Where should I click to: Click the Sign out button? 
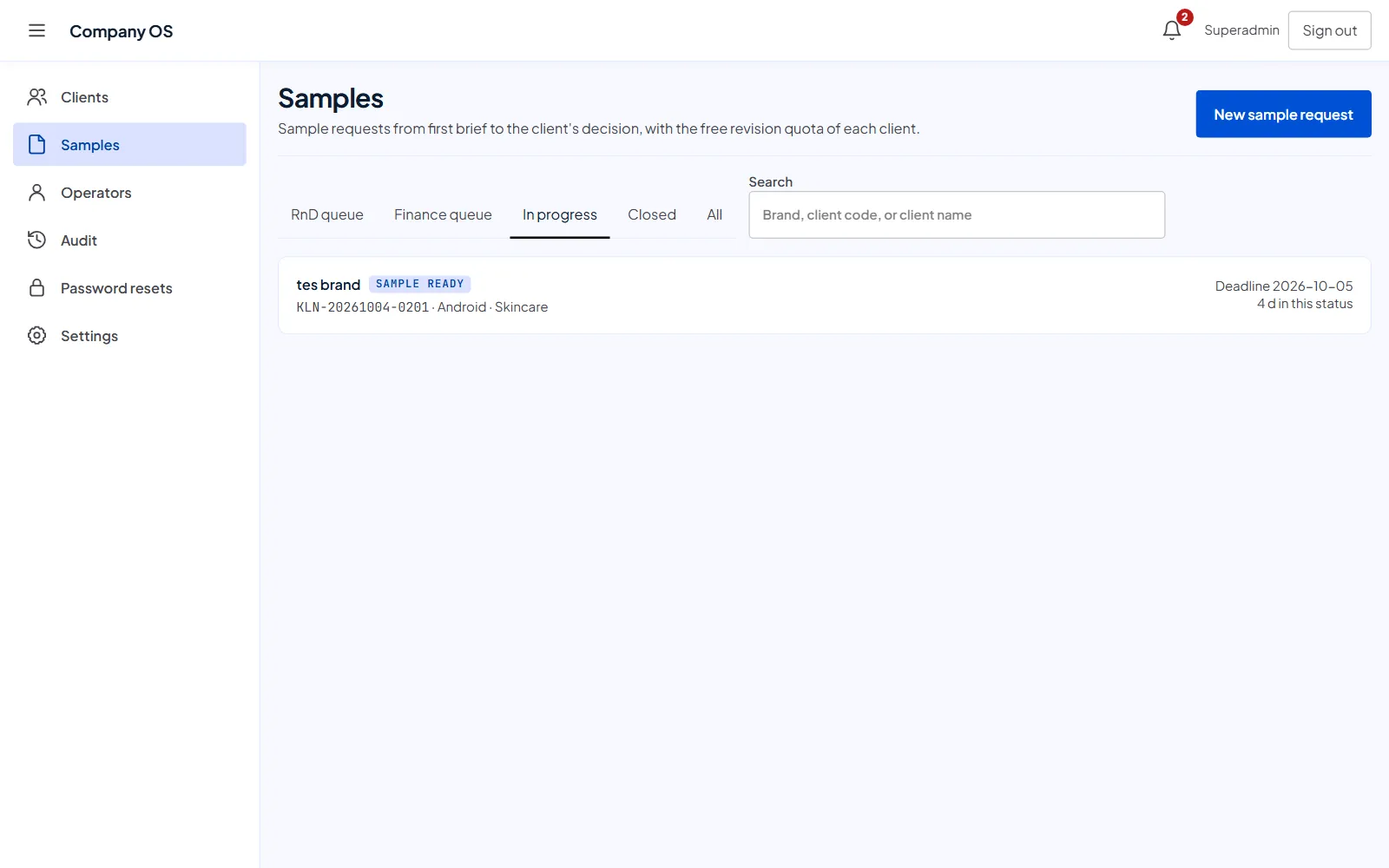1329,30
